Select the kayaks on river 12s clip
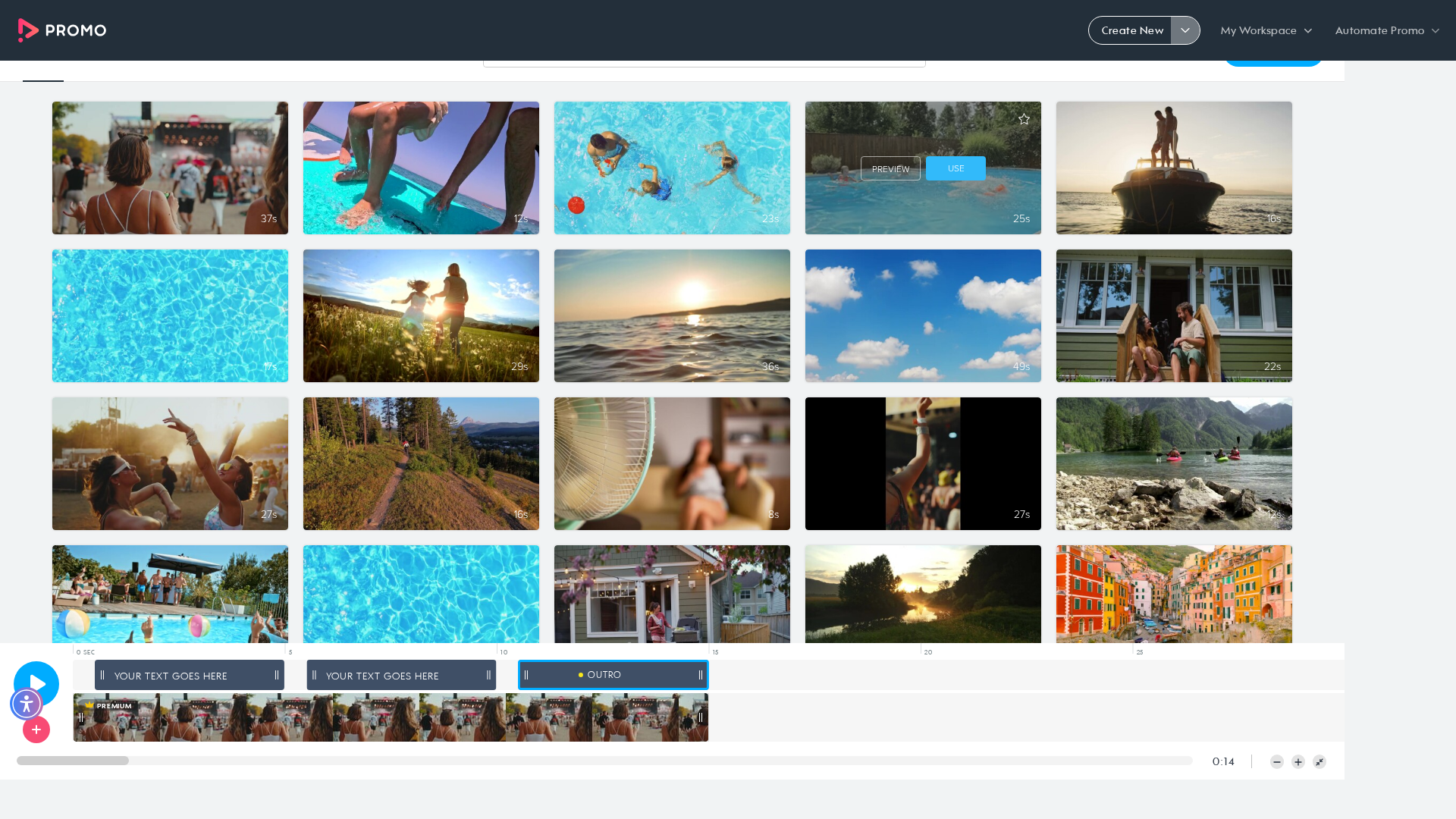This screenshot has height=819, width=1456. tap(1174, 463)
